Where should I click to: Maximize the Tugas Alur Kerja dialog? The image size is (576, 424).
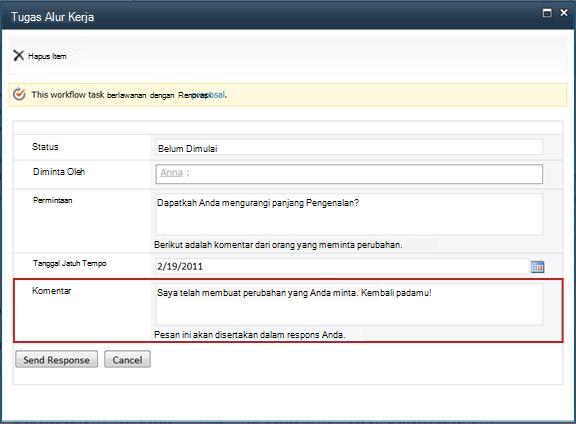click(547, 13)
